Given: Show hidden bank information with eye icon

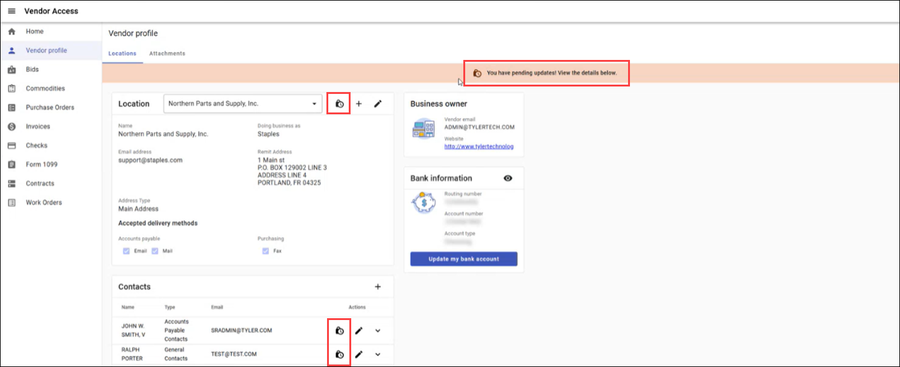Looking at the screenshot, I should 507,178.
